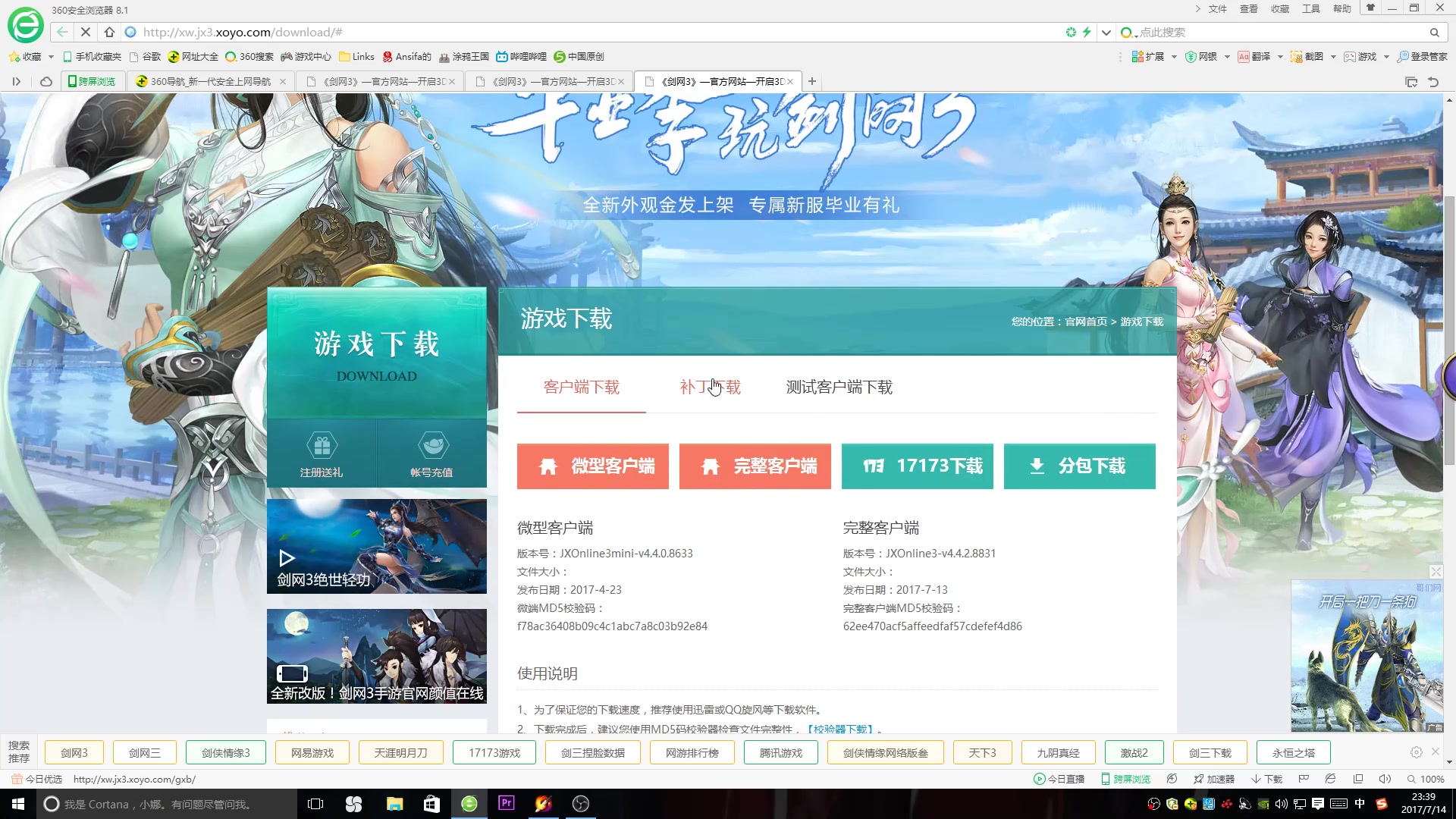The height and width of the screenshot is (819, 1456).
Task: Click the speaker volume icon in status bar
Action: tap(1385, 779)
